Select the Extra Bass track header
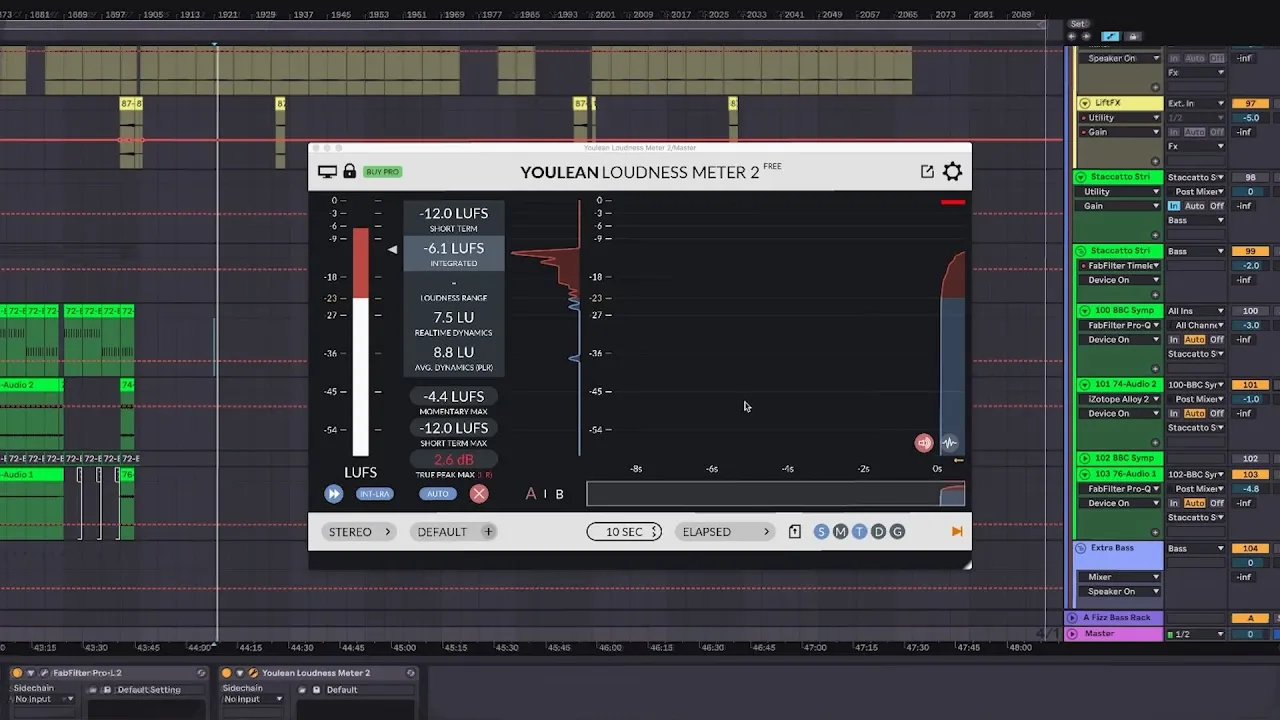Viewport: 1280px width, 720px height. (1118, 555)
